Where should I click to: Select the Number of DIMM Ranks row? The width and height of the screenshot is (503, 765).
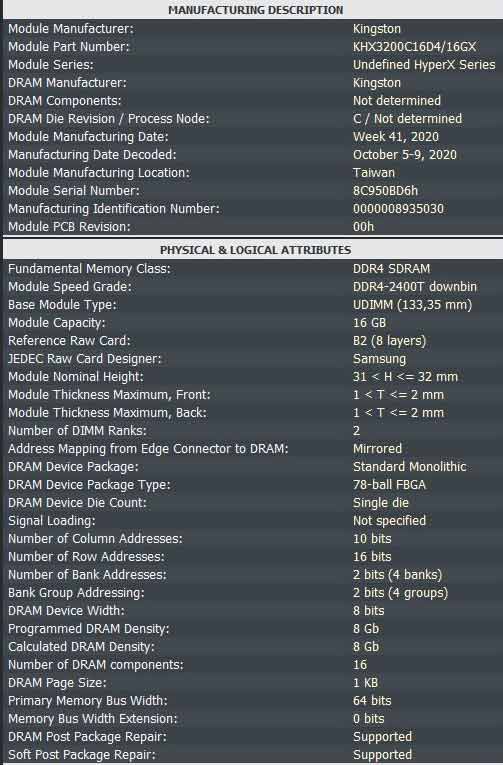pyautogui.click(x=253, y=431)
